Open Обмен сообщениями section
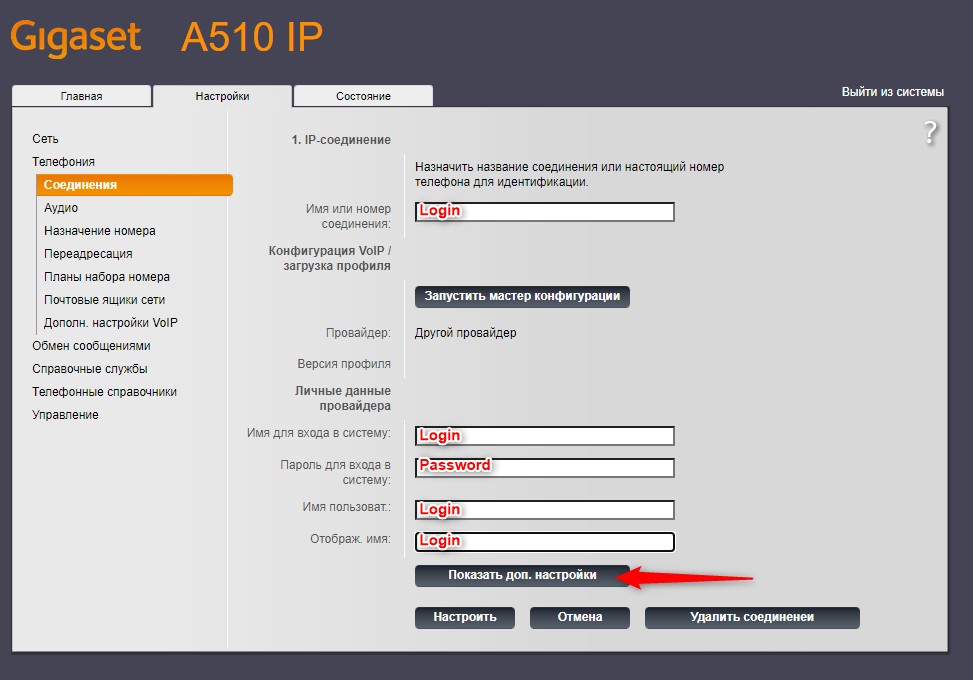The height and width of the screenshot is (680, 973). [x=91, y=346]
